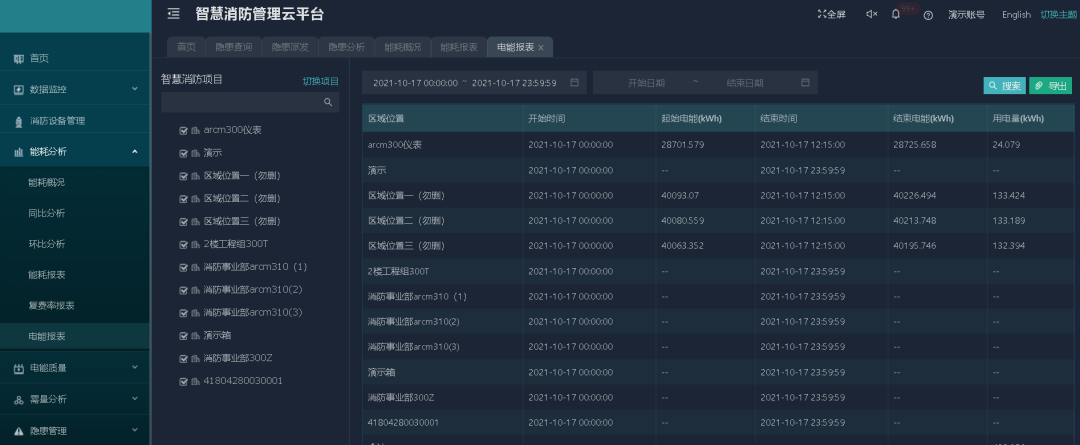This screenshot has height=445, width=1080.
Task: Click the 需量分析 sidebar icon
Action: (19, 400)
